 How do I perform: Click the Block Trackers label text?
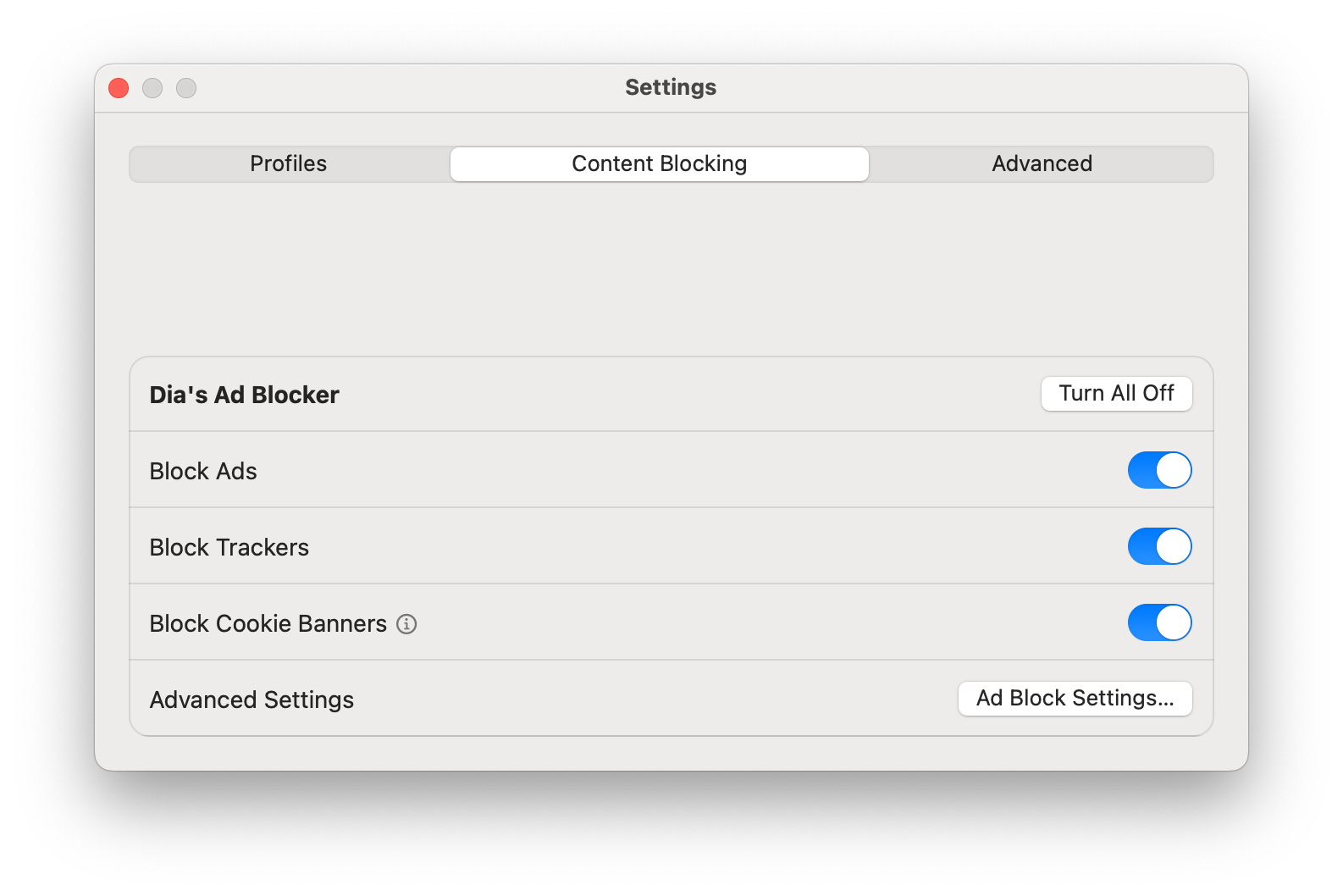tap(229, 547)
